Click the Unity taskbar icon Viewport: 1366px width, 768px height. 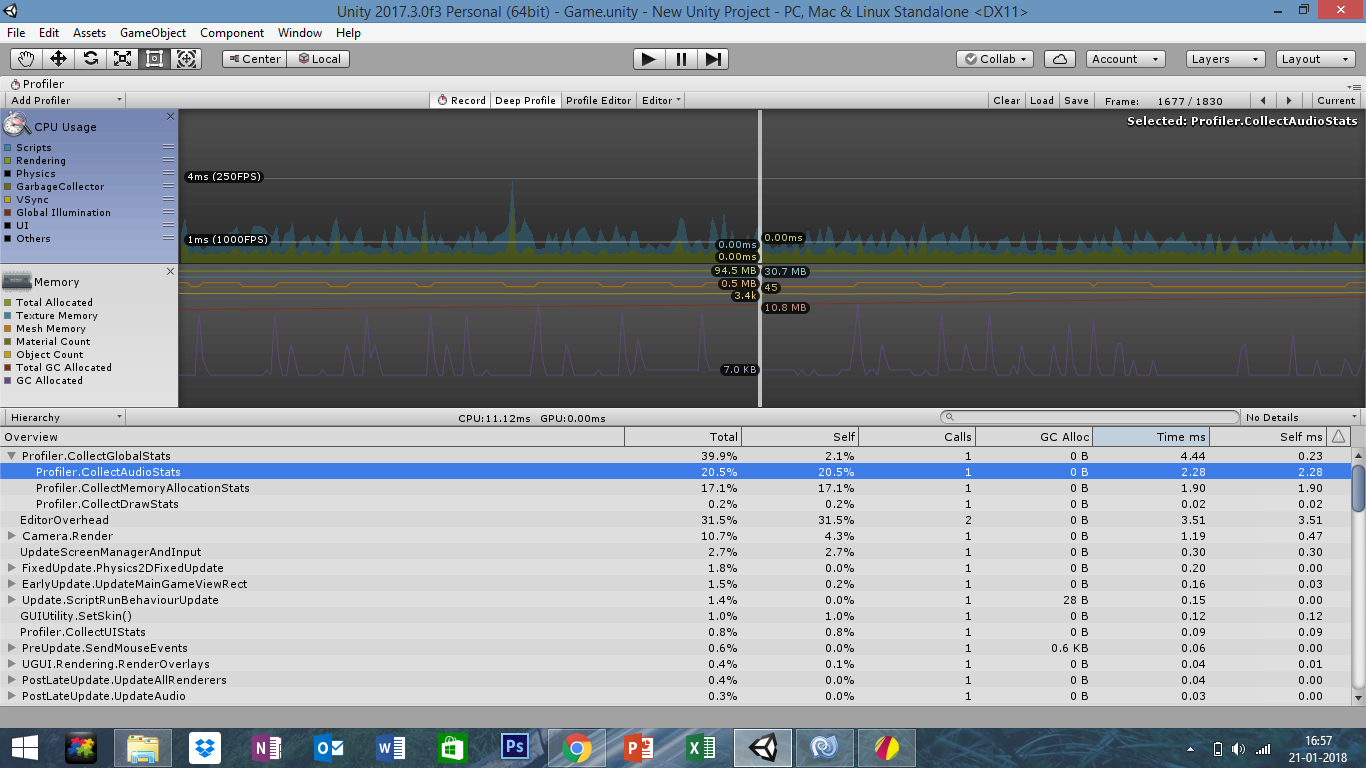[763, 747]
